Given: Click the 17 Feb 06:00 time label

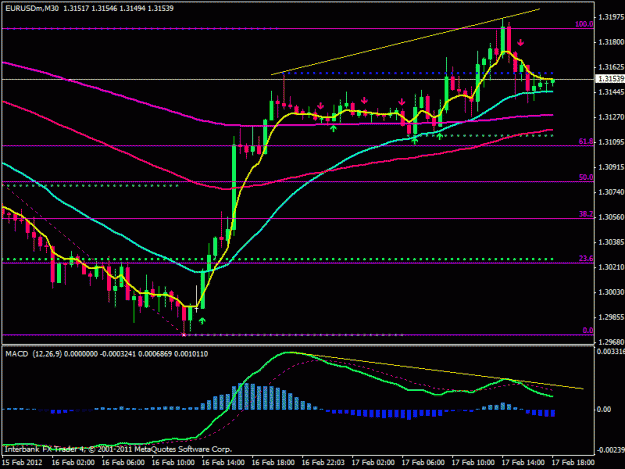Looking at the screenshot, I should [423, 463].
